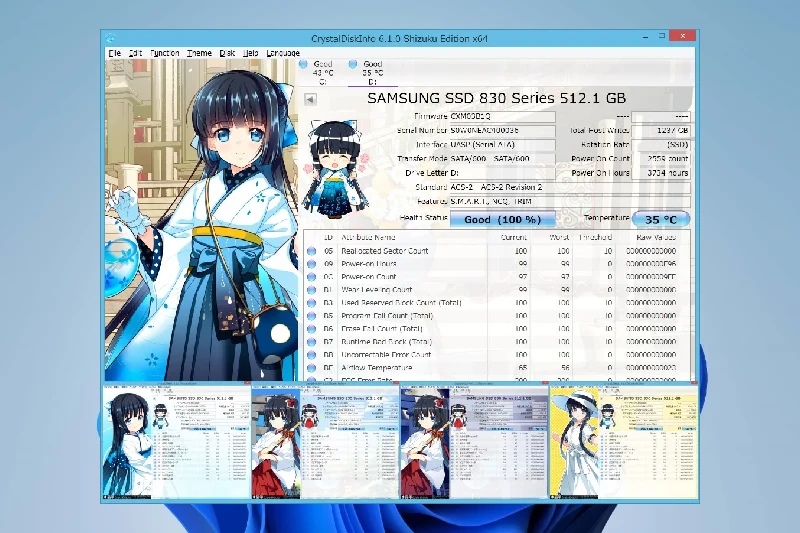Select the Wear Leveling Count attribute name
This screenshot has height=533, width=800.
[377, 290]
